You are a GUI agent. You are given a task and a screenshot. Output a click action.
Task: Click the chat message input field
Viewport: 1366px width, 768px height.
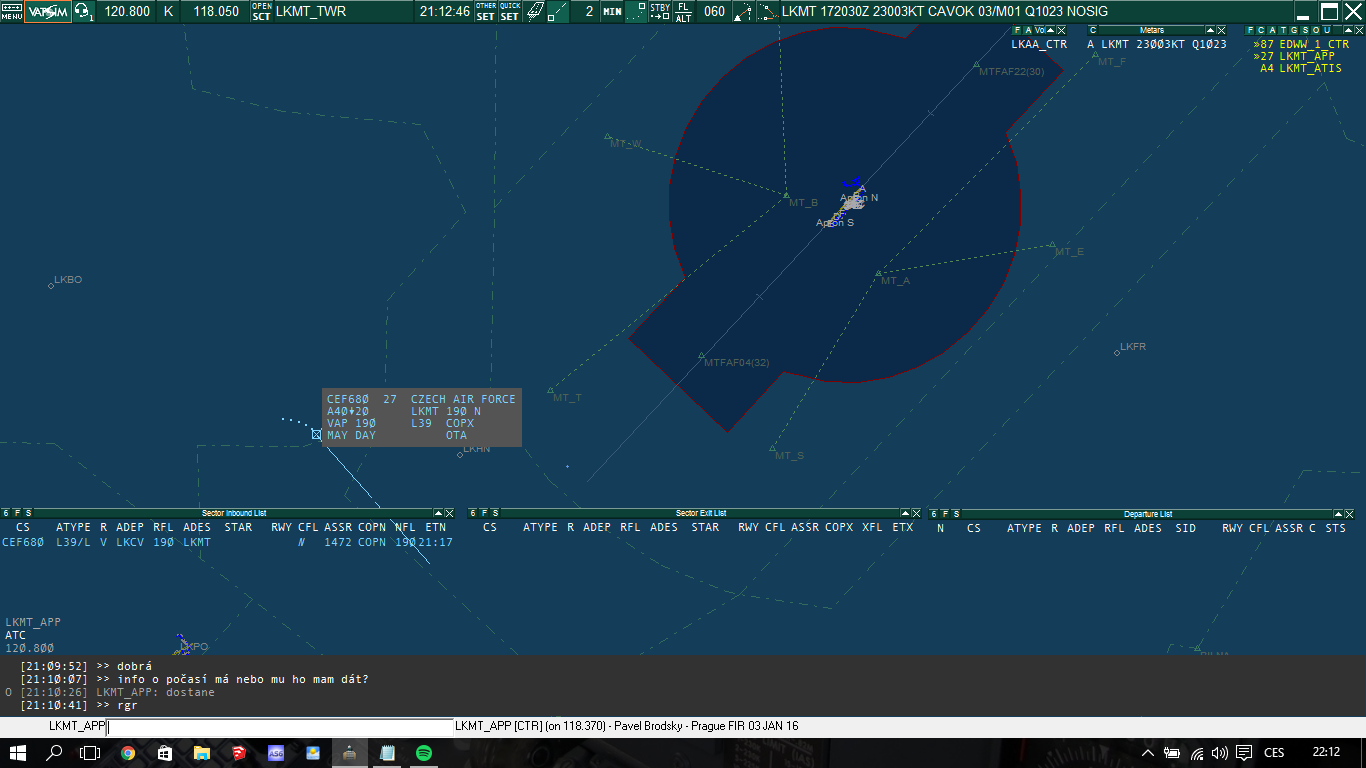(x=280, y=727)
